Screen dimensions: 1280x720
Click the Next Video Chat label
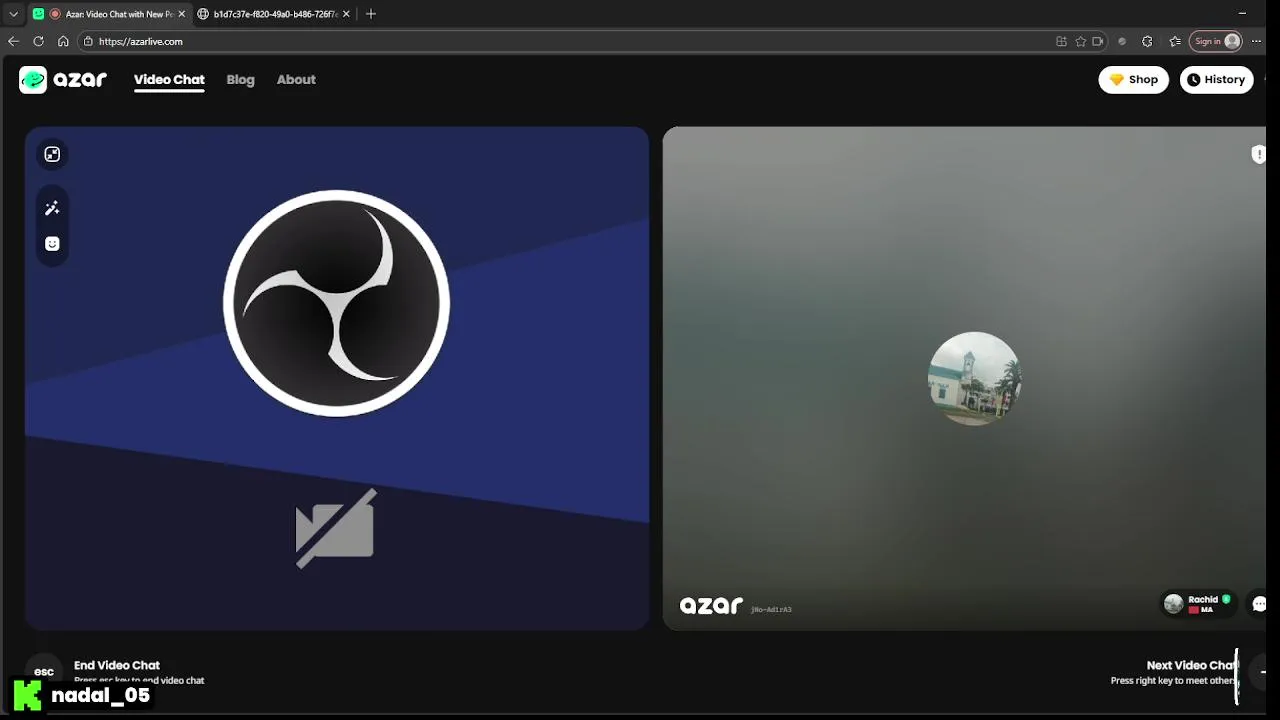(1191, 665)
